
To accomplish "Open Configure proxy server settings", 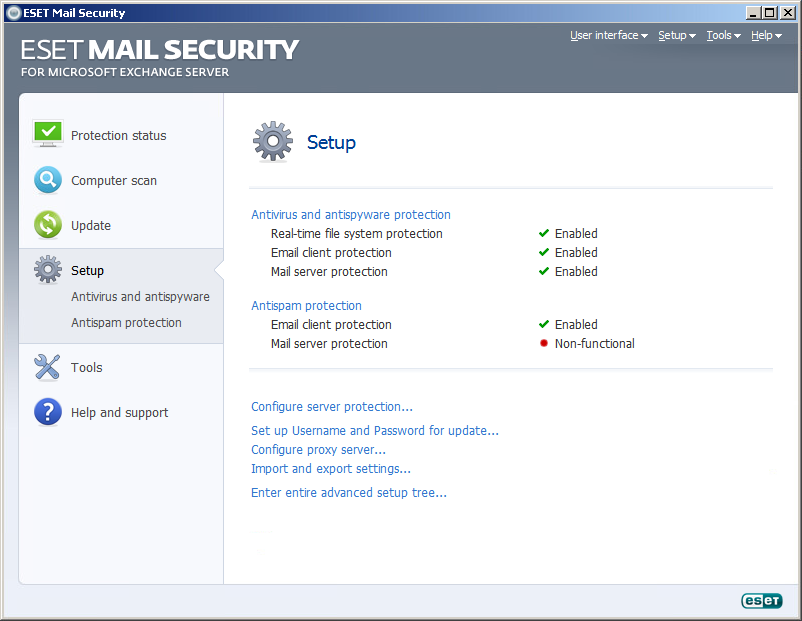I will point(317,449).
